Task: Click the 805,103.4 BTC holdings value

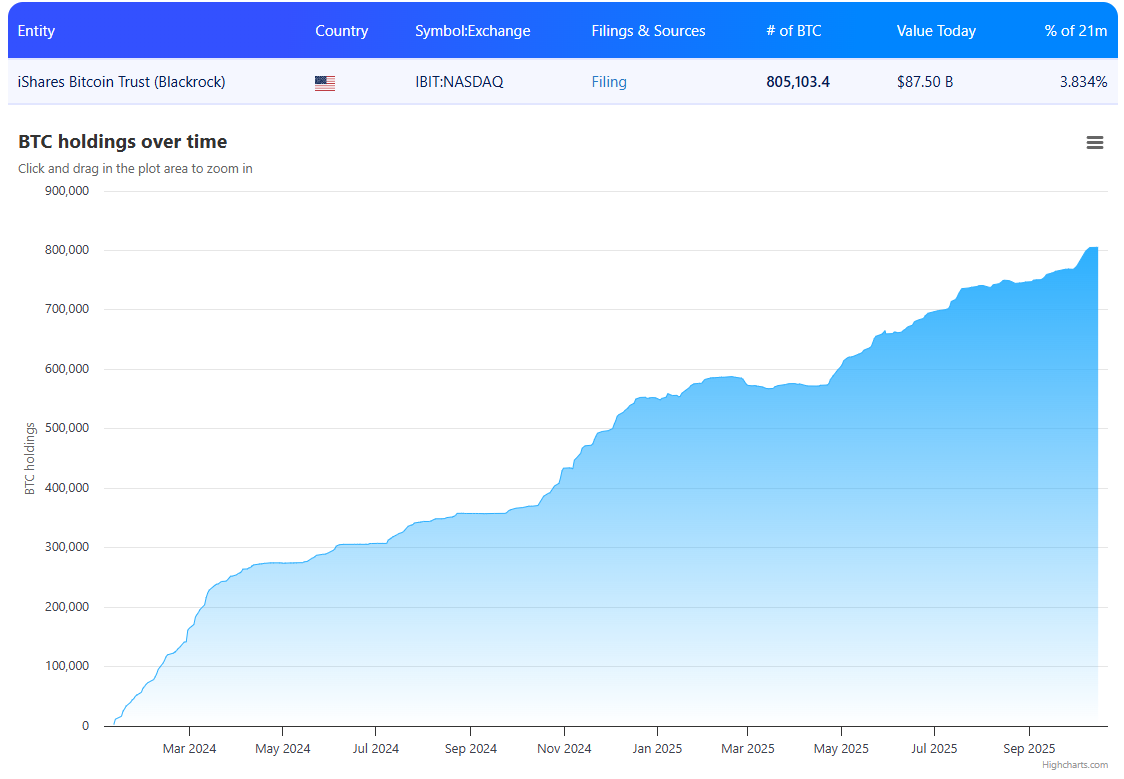Action: (x=797, y=82)
